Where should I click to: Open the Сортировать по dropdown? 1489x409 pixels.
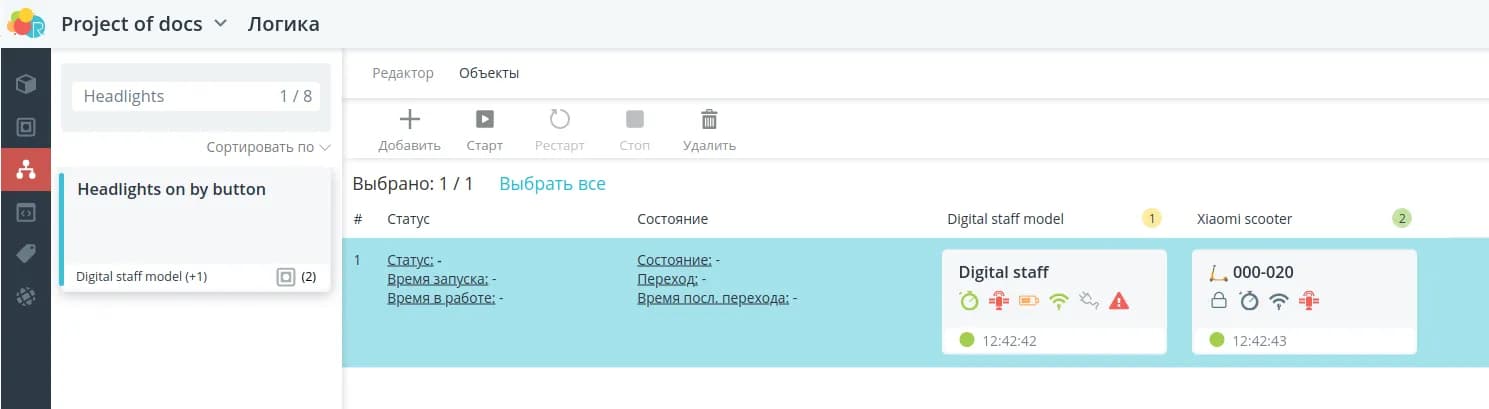click(267, 147)
